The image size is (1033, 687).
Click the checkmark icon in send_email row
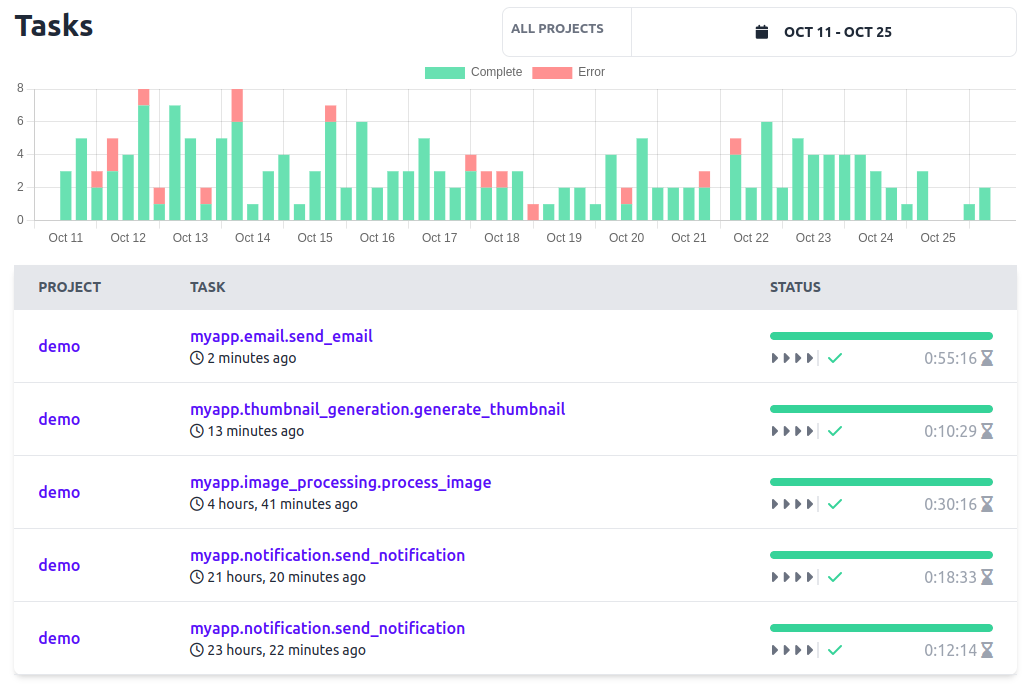point(835,358)
